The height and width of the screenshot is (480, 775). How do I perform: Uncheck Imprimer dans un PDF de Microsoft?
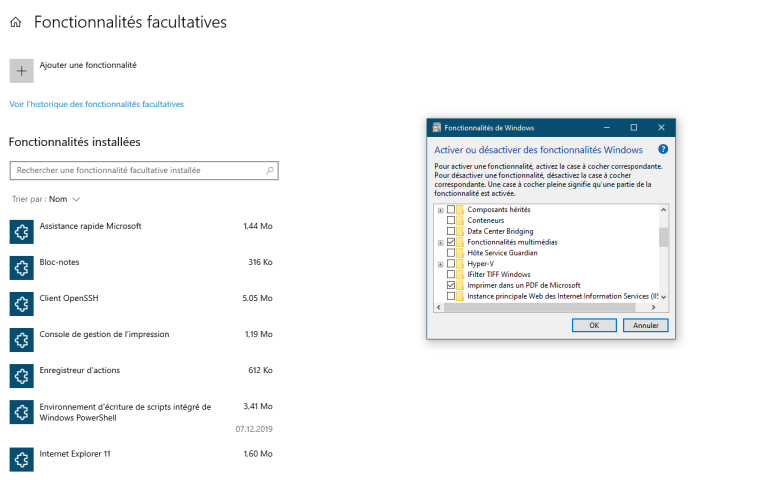pyautogui.click(x=451, y=285)
